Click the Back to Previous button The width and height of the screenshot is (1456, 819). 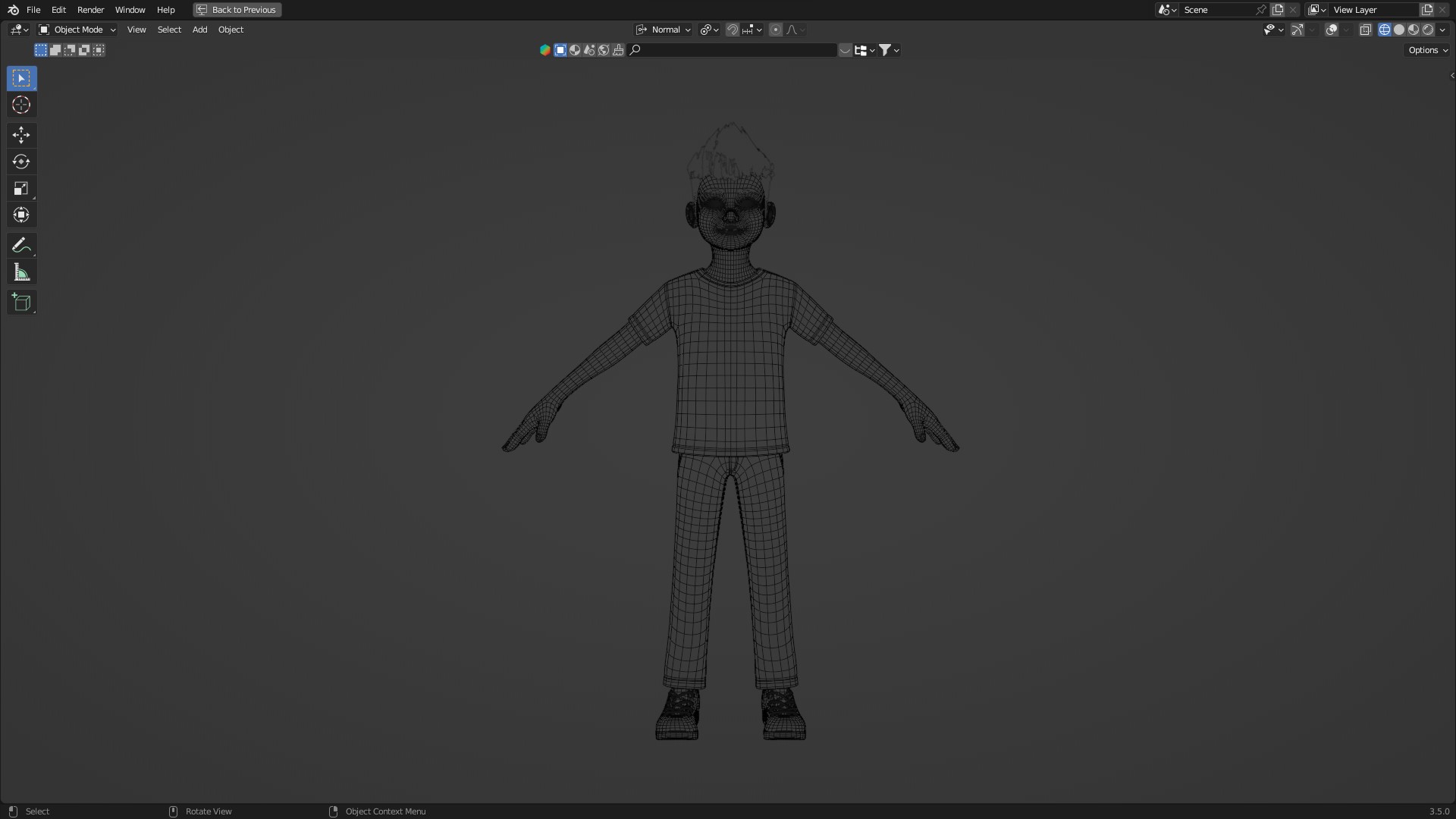click(237, 10)
